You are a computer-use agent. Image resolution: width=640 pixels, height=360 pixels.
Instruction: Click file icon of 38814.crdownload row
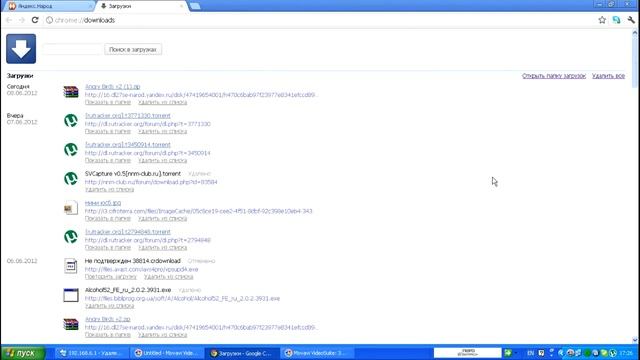[71, 266]
